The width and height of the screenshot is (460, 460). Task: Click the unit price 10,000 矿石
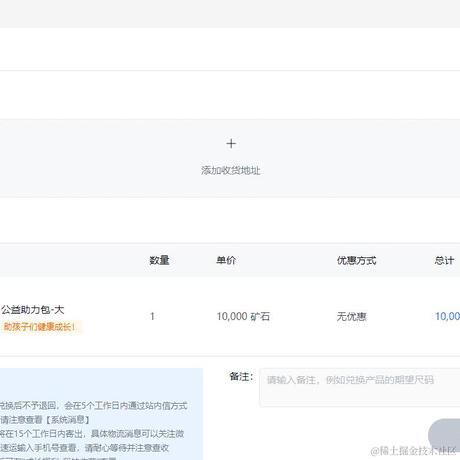click(x=243, y=316)
